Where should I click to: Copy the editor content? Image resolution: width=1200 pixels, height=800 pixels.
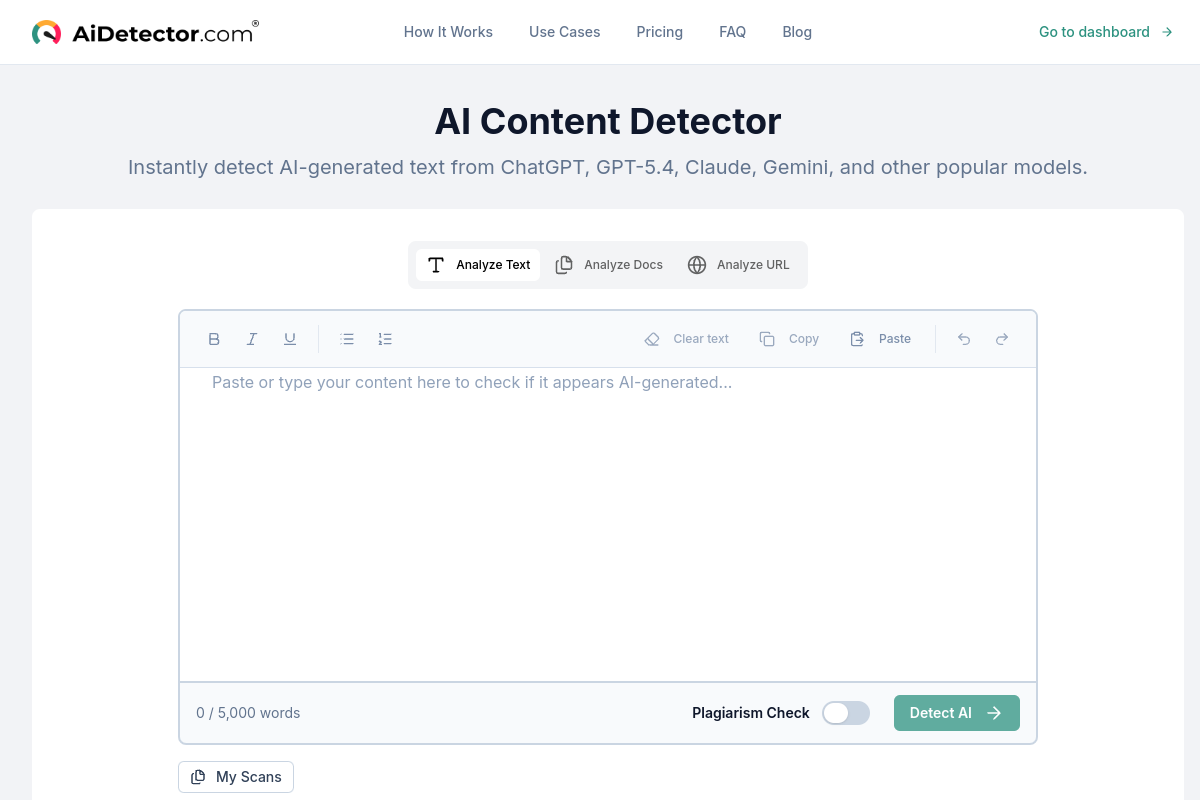(789, 339)
